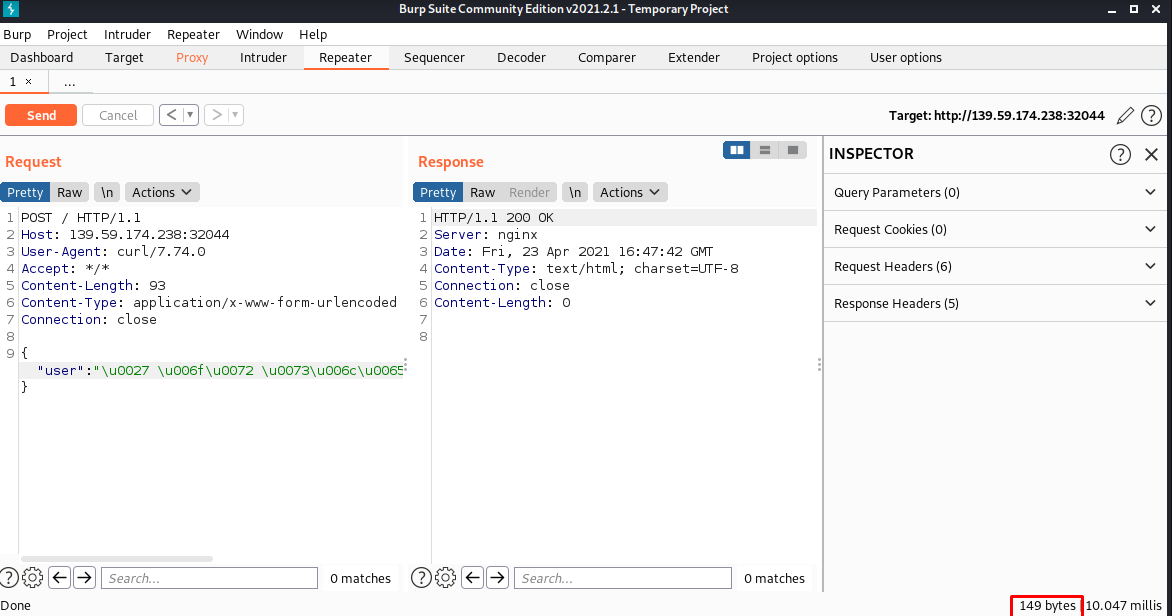The image size is (1172, 616).
Task: Click the pencil icon to edit target
Action: pos(1125,116)
